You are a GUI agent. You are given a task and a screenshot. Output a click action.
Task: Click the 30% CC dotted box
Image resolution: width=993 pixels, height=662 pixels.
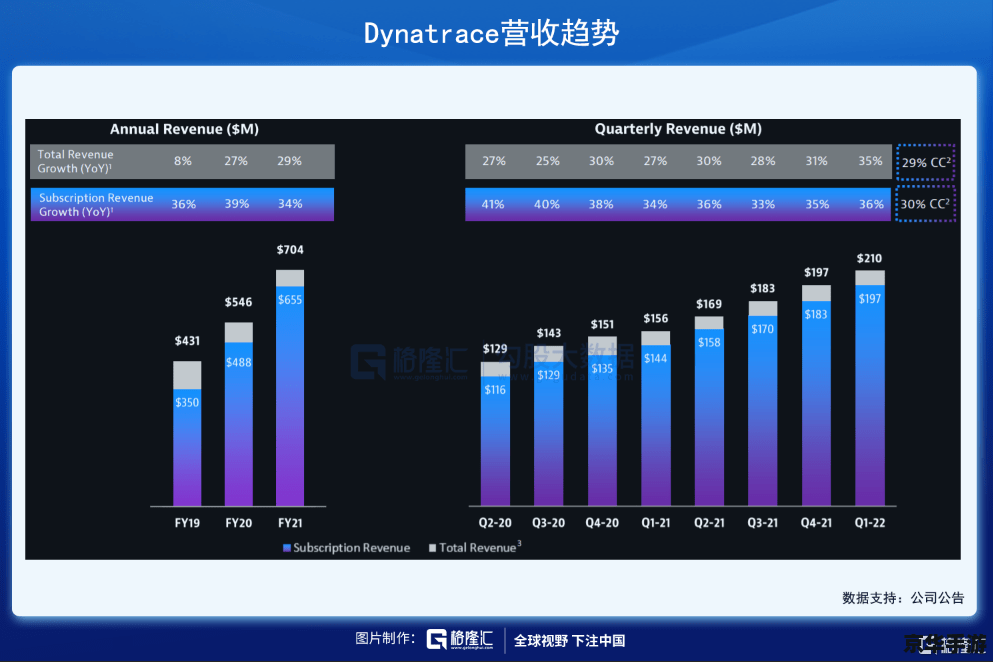925,204
